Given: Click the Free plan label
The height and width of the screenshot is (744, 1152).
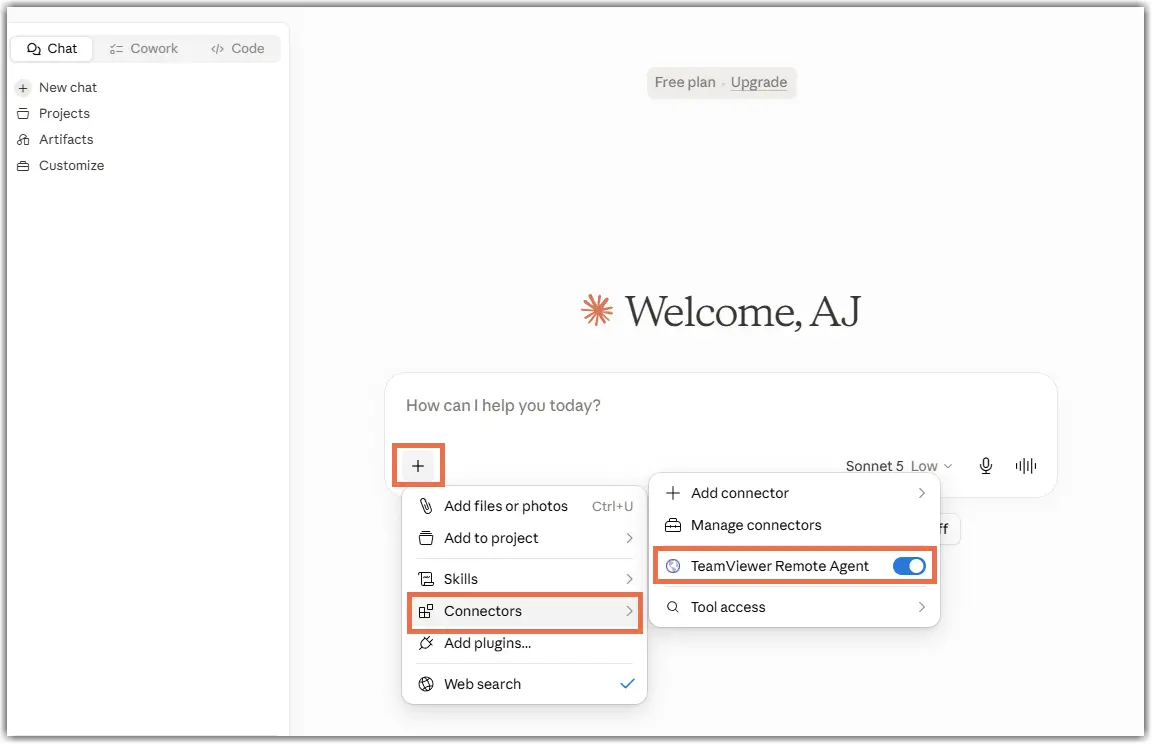Looking at the screenshot, I should 685,82.
